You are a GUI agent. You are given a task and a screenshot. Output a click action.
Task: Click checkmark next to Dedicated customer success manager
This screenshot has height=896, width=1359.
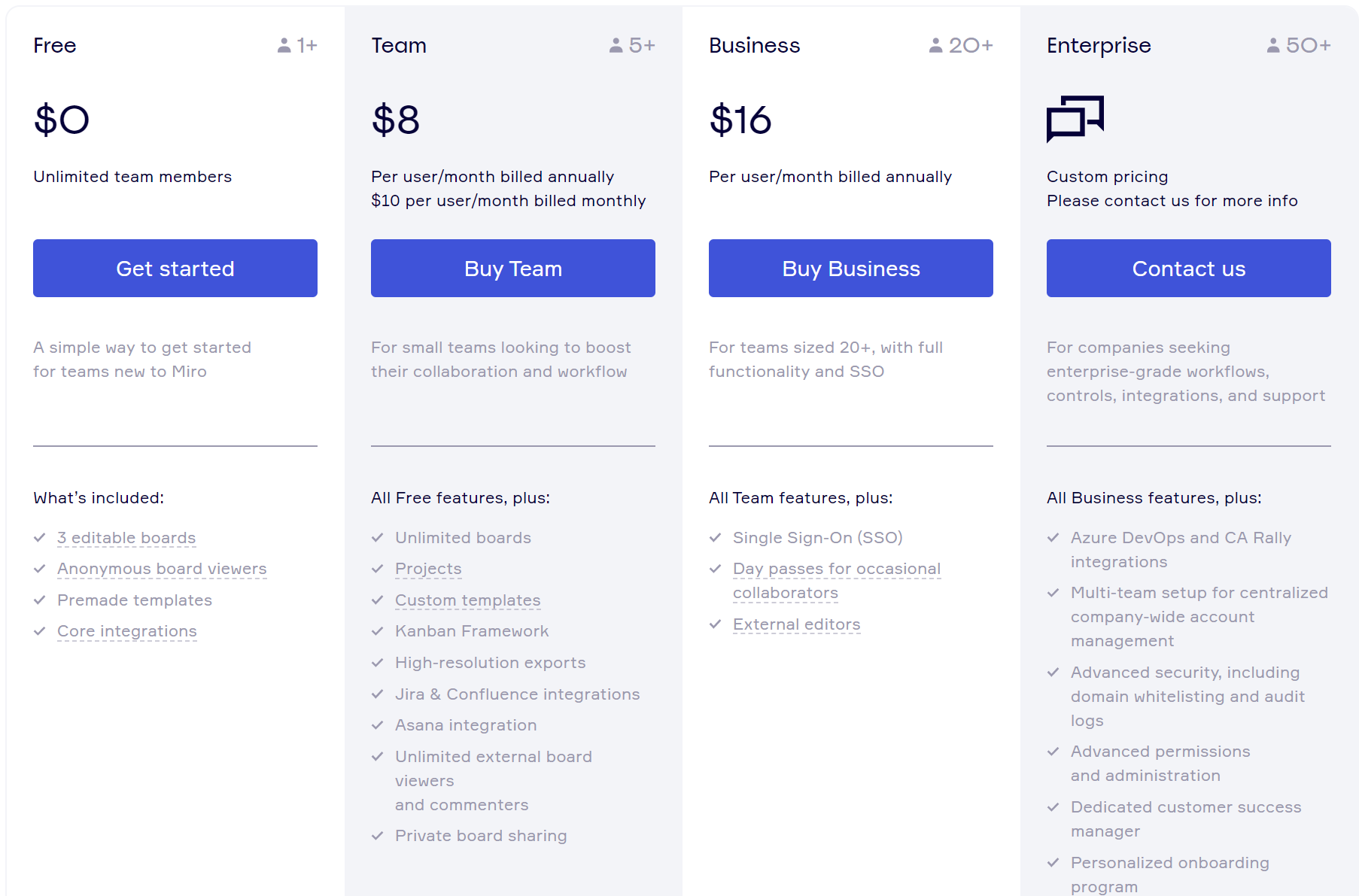pos(1053,807)
